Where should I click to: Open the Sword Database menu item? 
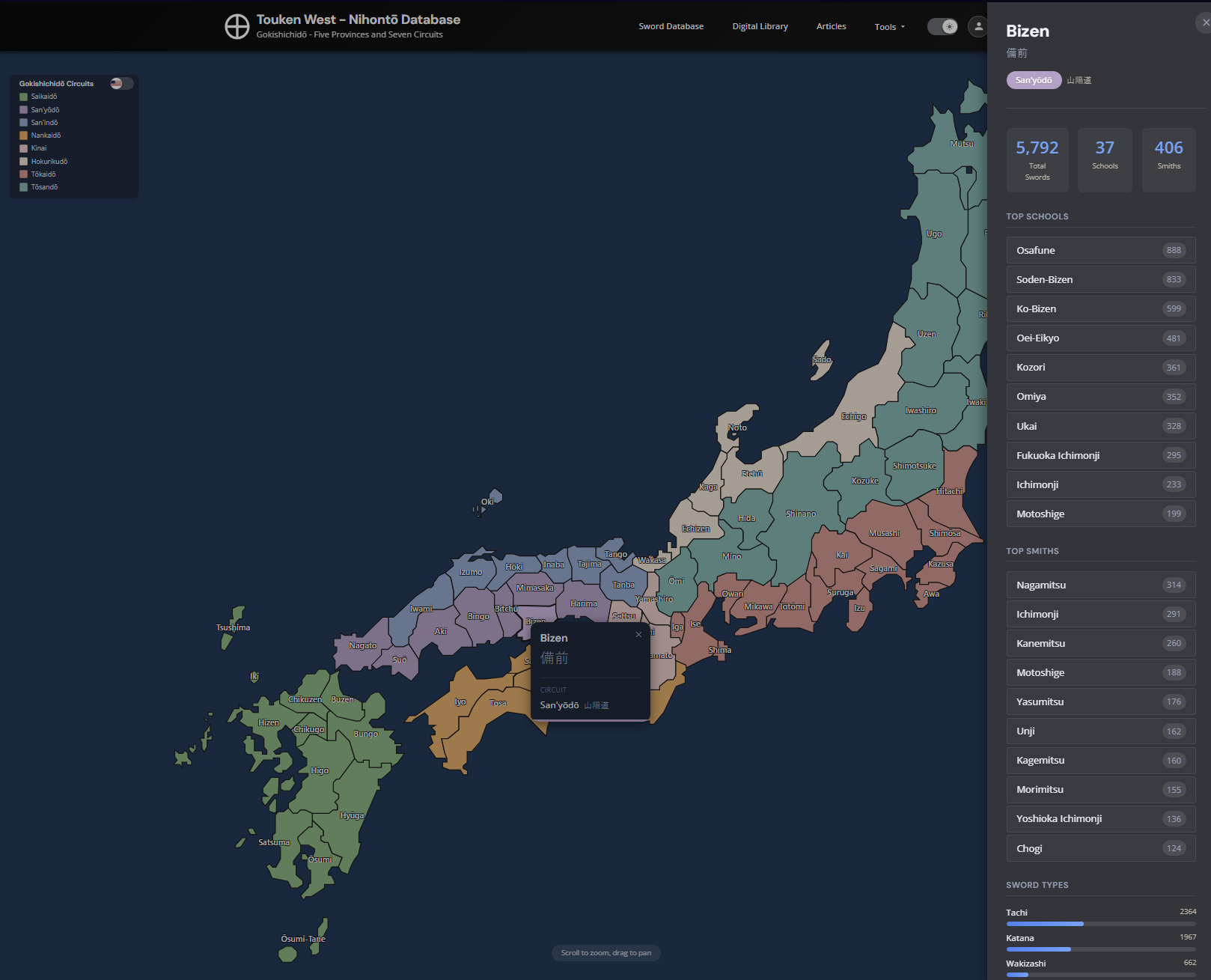(x=671, y=26)
